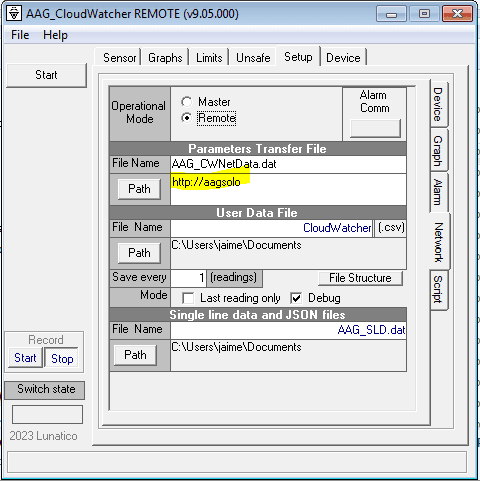Select the Master operational mode
Screen dimensions: 480x481
coord(186,102)
